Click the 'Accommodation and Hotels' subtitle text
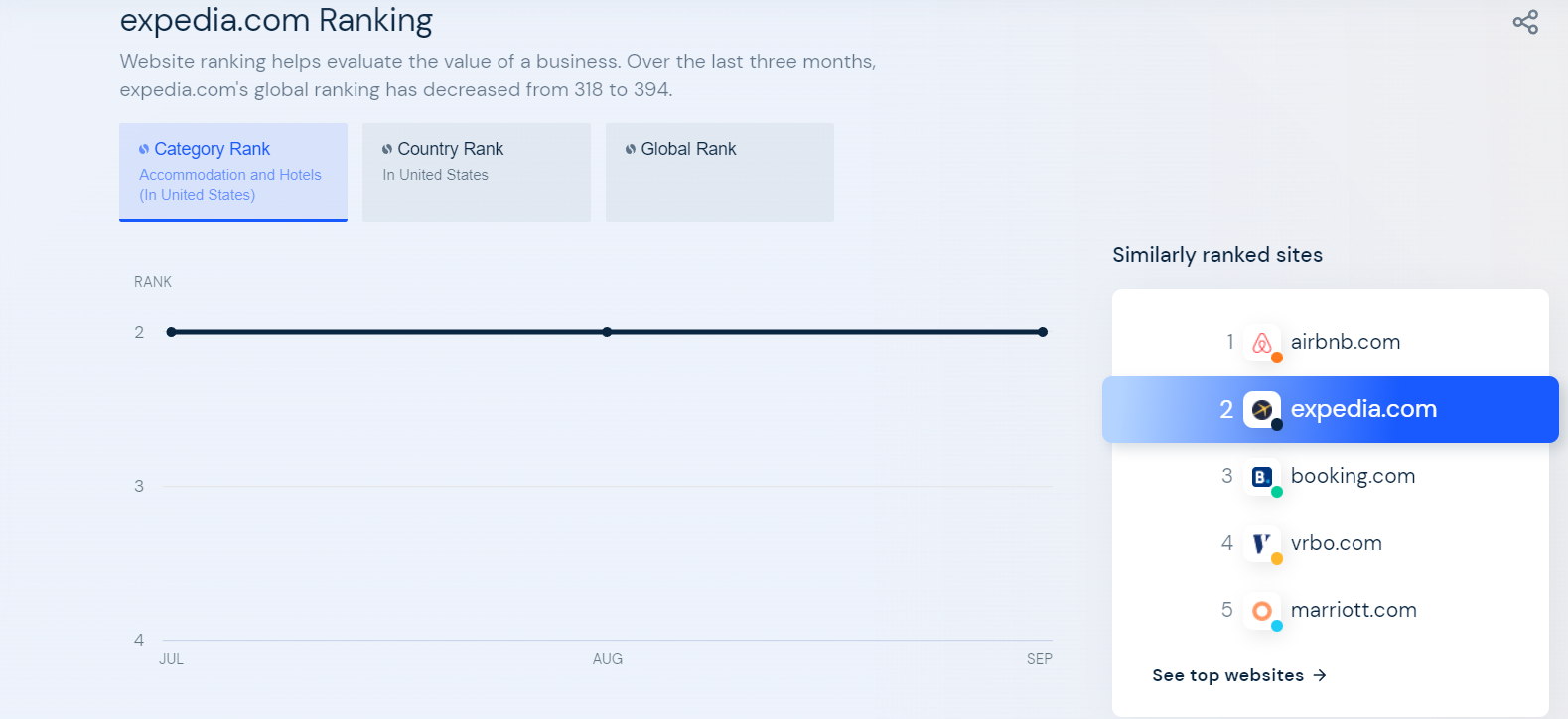The width and height of the screenshot is (1568, 719). tap(230, 175)
